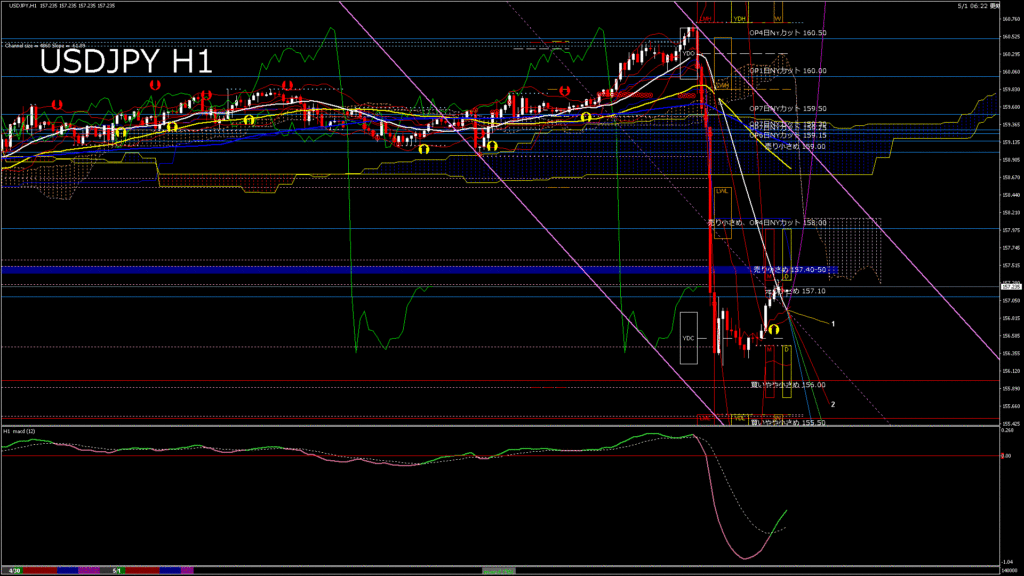
Task: Click the yellow up-arrow signal near 156.8
Action: click(x=773, y=330)
